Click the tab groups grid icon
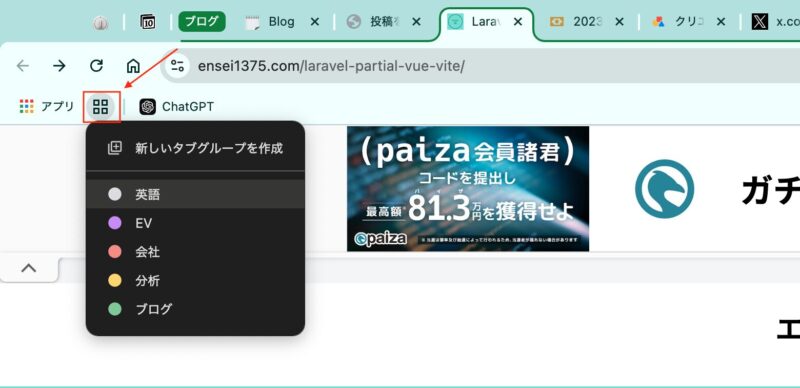The image size is (800, 388). (x=101, y=107)
